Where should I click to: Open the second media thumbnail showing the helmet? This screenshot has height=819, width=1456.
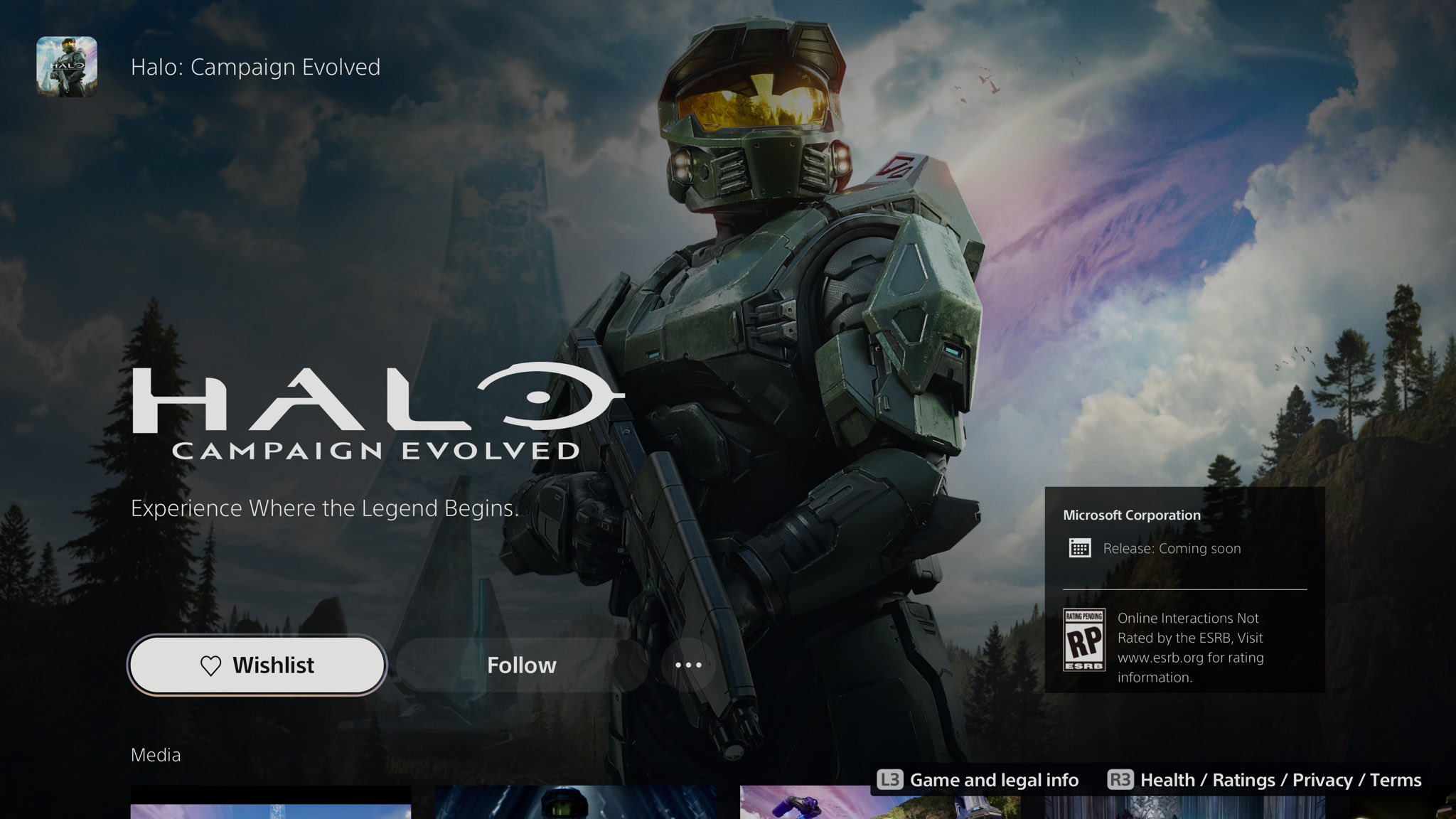coord(575,803)
